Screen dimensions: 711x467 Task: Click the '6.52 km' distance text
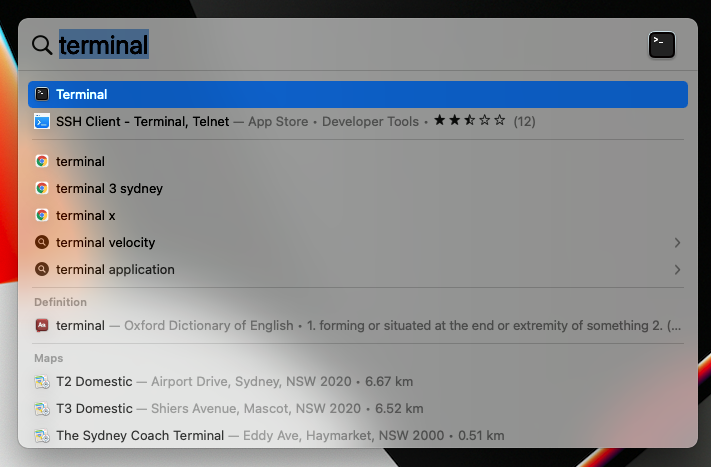coord(399,409)
